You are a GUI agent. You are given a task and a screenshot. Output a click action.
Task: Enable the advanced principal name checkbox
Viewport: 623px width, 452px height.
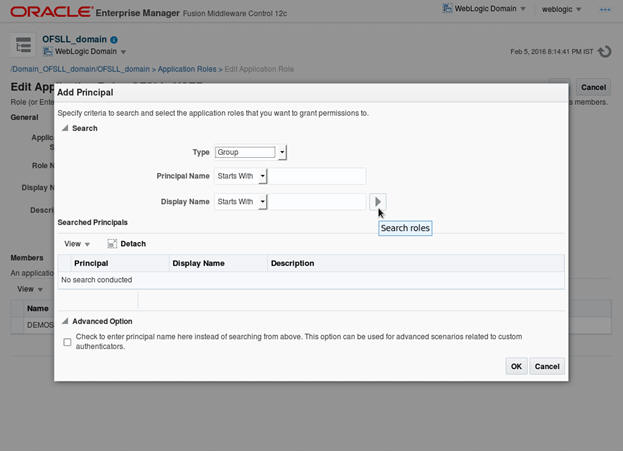[x=67, y=342]
